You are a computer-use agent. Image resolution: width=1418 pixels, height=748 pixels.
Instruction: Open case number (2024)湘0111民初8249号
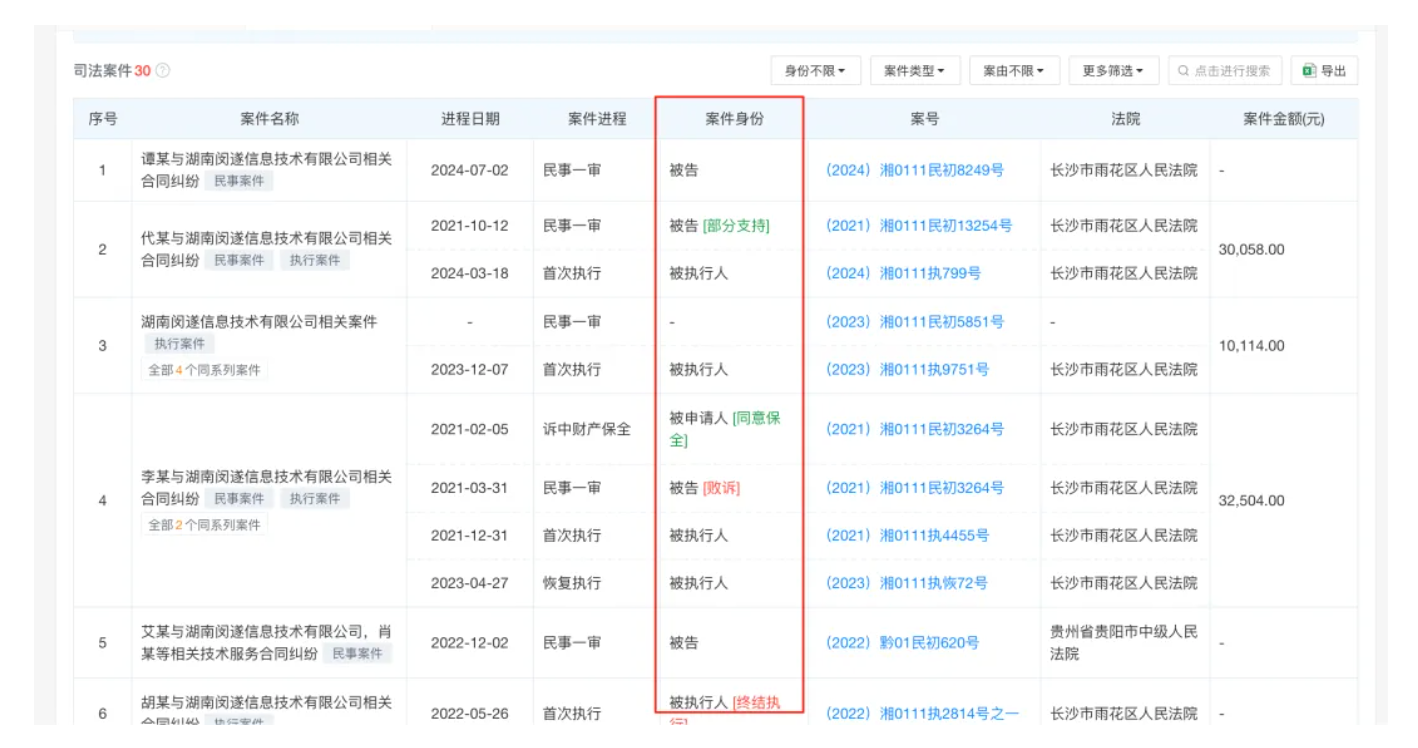(x=914, y=170)
